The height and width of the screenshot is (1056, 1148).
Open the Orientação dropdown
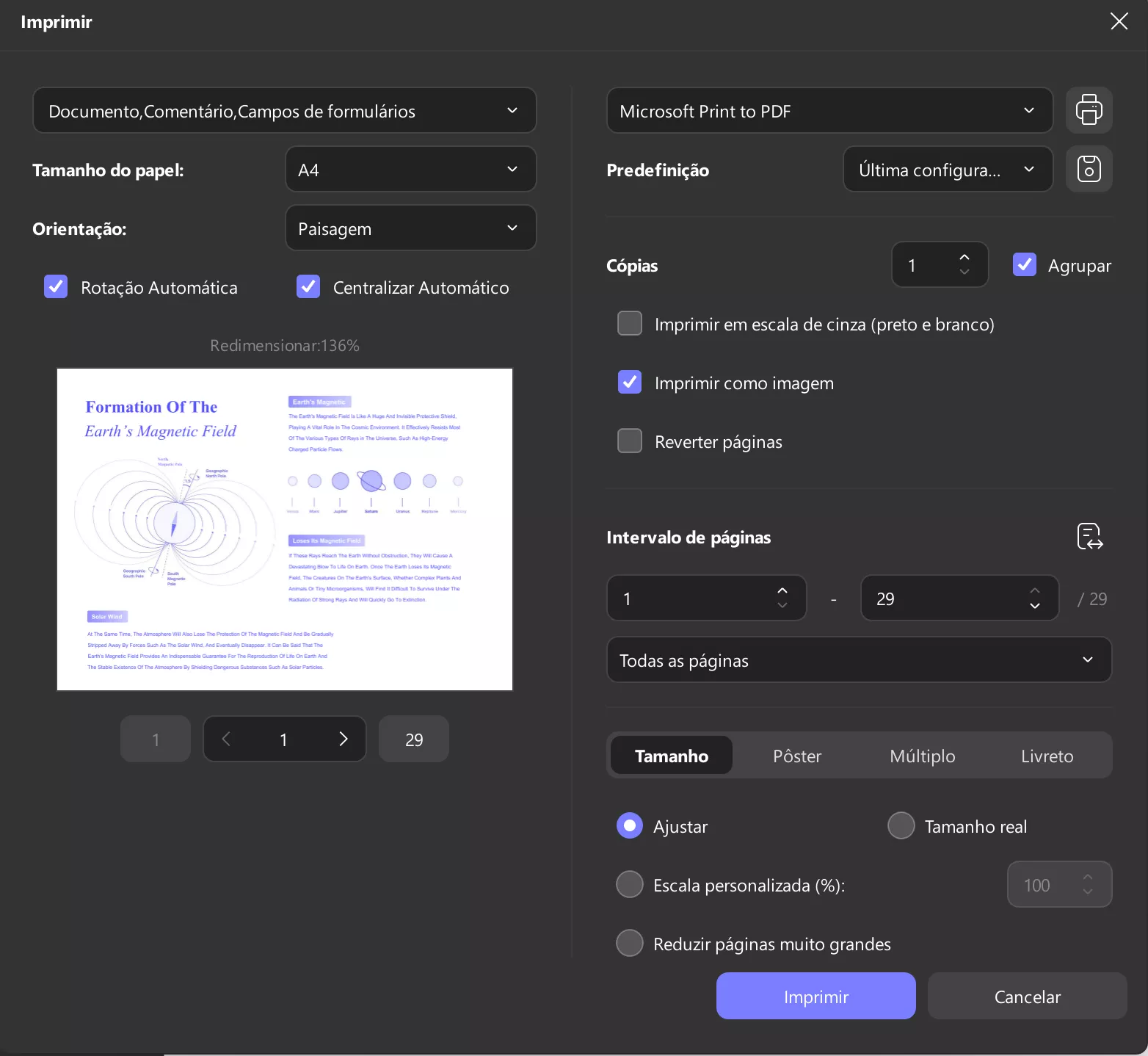[411, 228]
